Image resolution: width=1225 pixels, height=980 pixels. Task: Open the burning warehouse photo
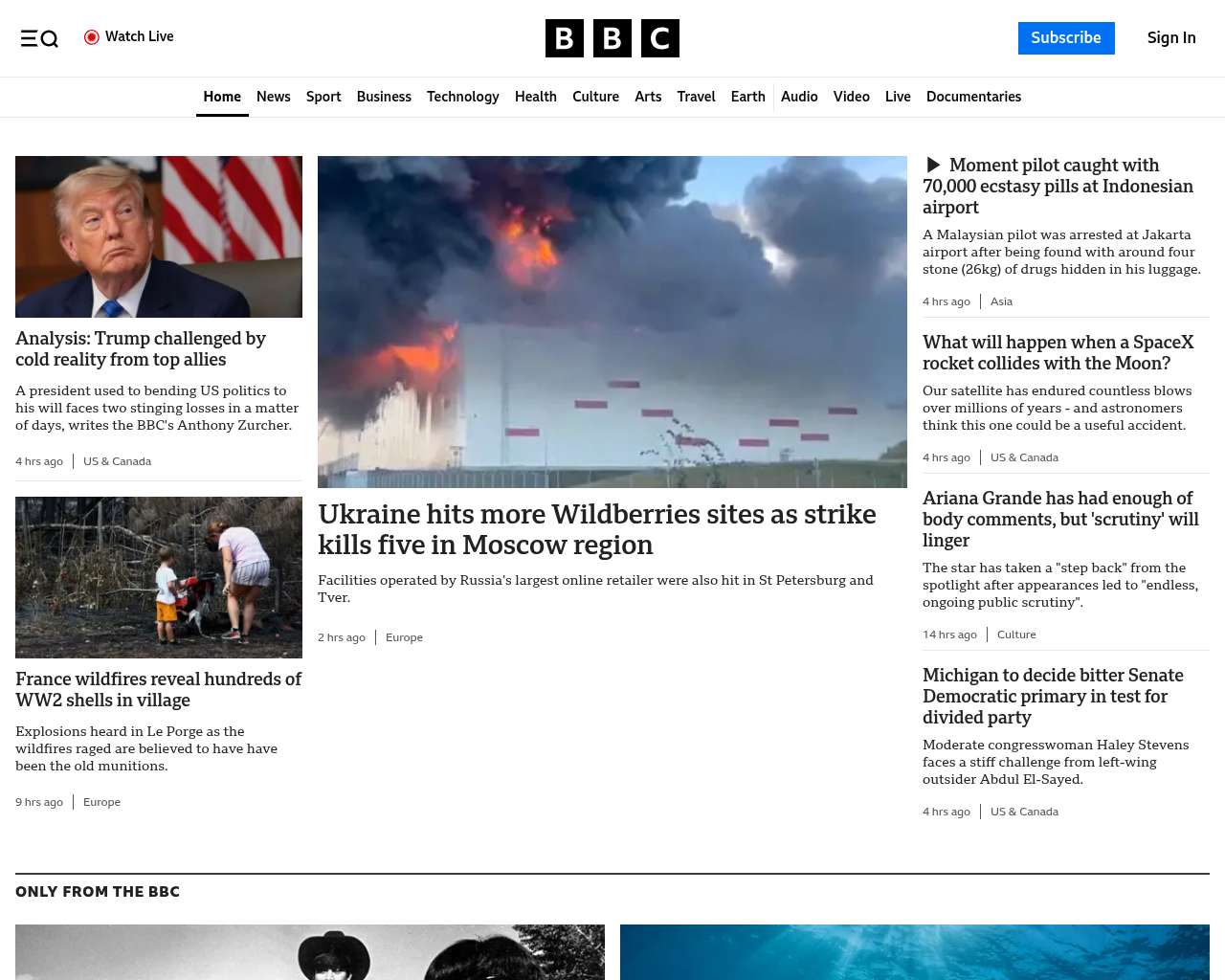612,322
